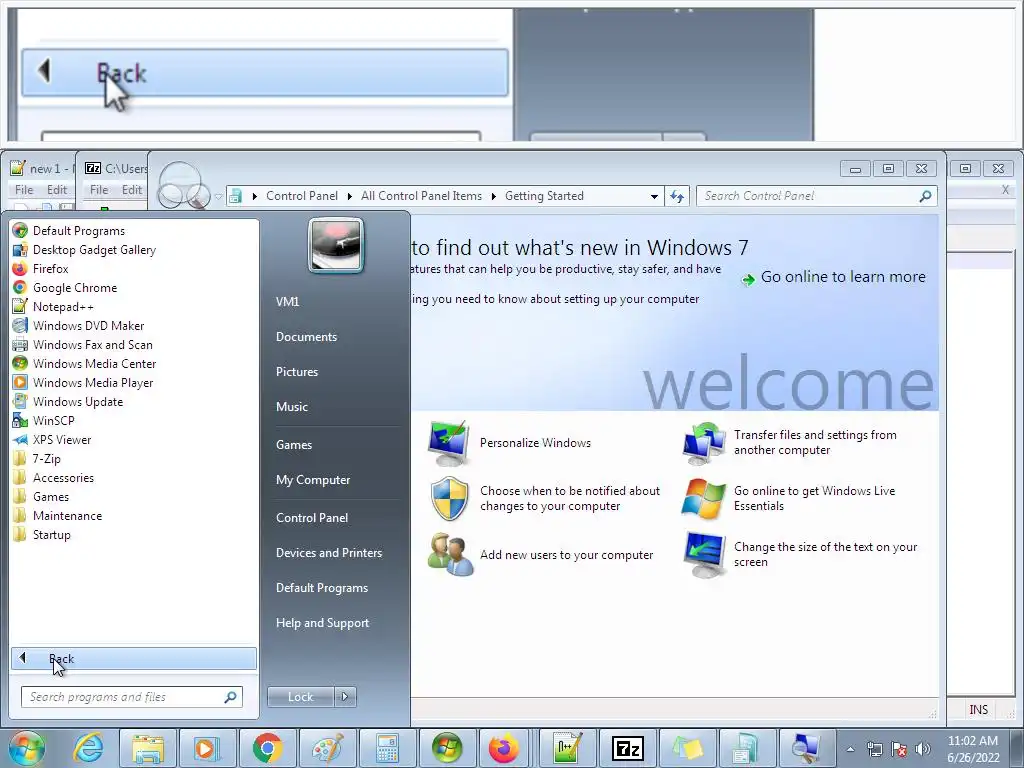Open Google Chrome from taskbar
This screenshot has height=768, width=1024.
click(268, 748)
